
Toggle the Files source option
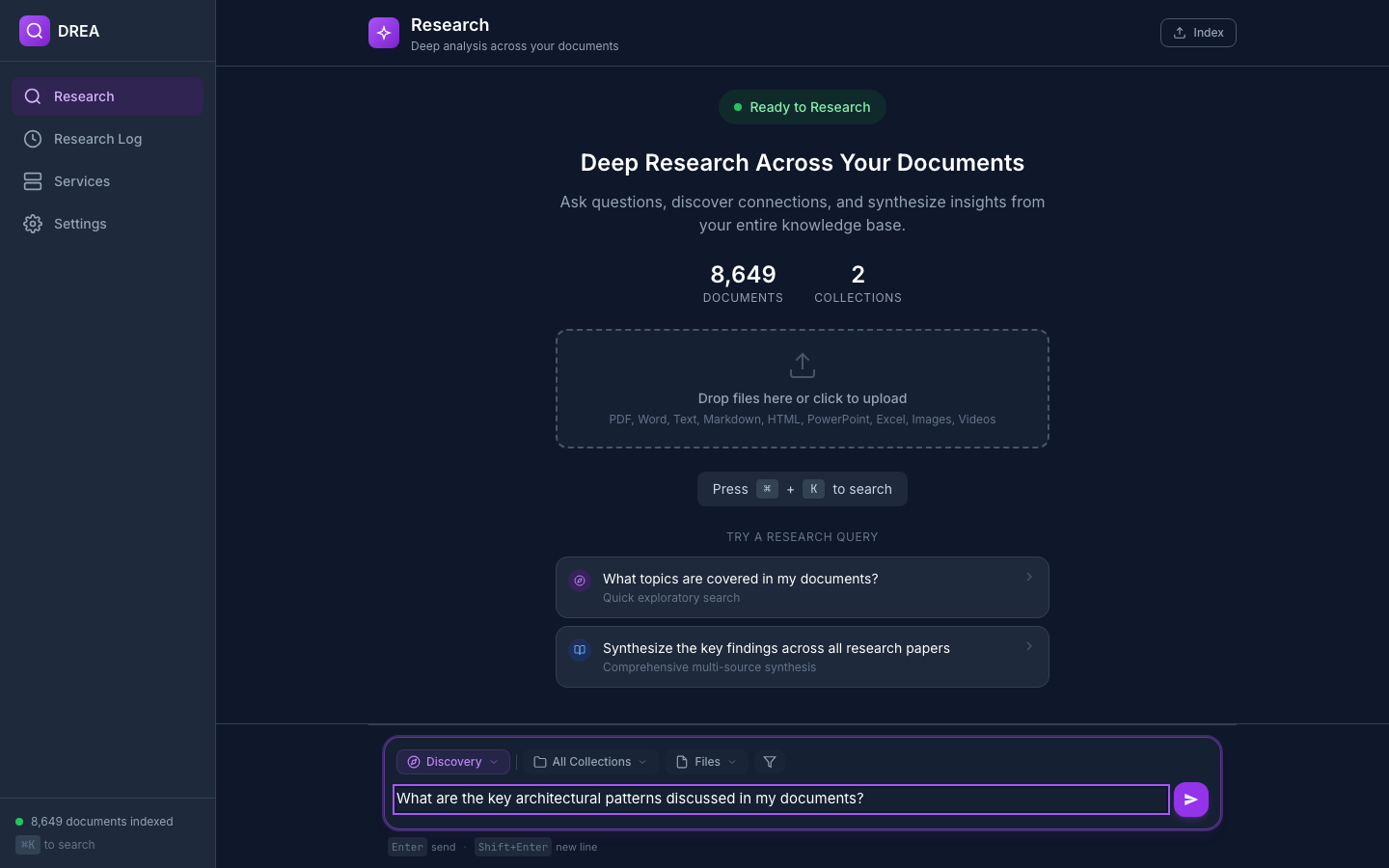705,762
